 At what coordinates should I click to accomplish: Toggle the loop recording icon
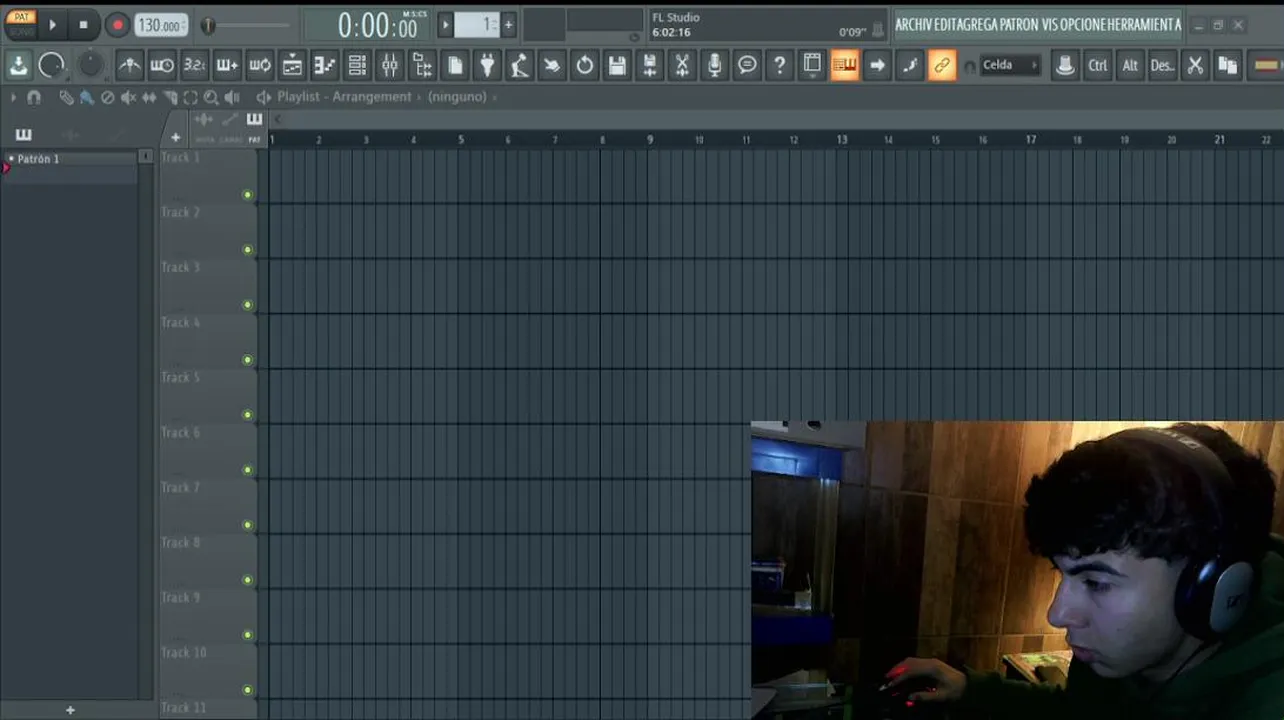pos(260,65)
